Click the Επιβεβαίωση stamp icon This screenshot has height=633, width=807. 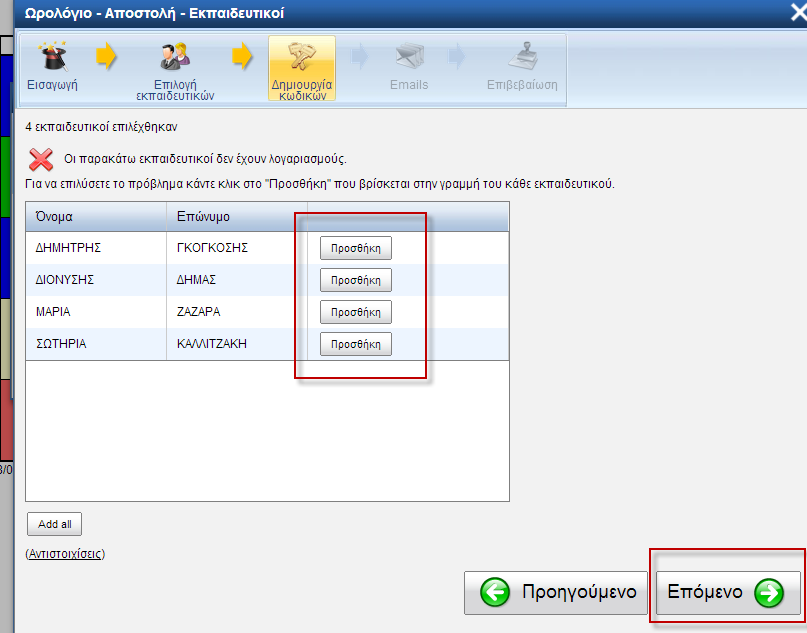[522, 56]
